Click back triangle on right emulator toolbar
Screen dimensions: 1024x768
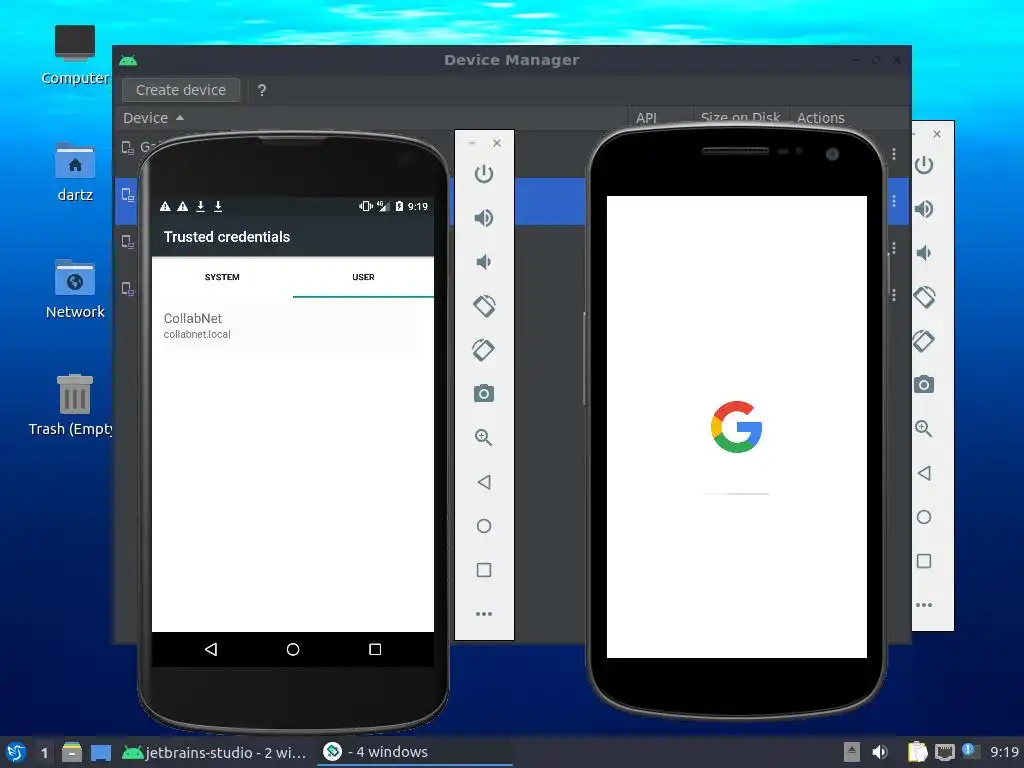(x=923, y=473)
